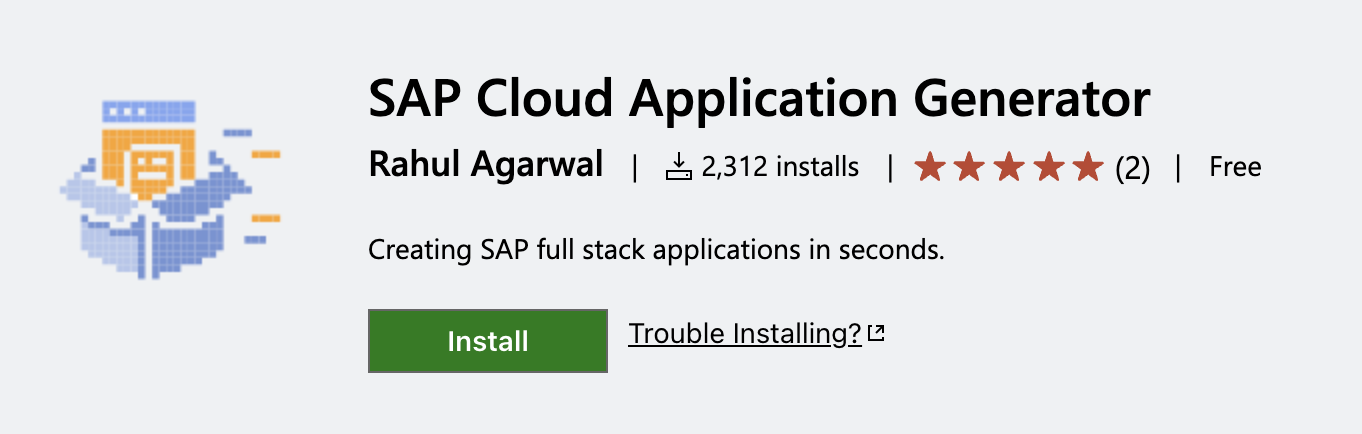
Task: Open publisher Rahul Agarwal's page
Action: [486, 165]
